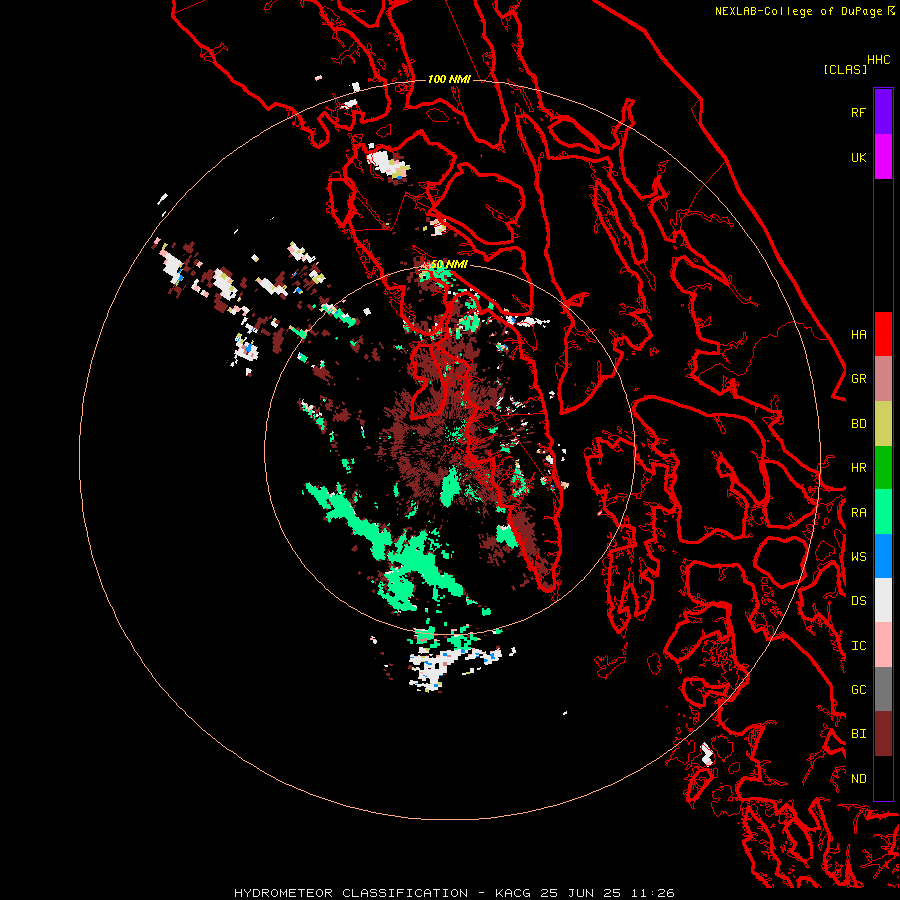Click the 25 JUN 25 date text
900x900 pixels.
[580, 893]
